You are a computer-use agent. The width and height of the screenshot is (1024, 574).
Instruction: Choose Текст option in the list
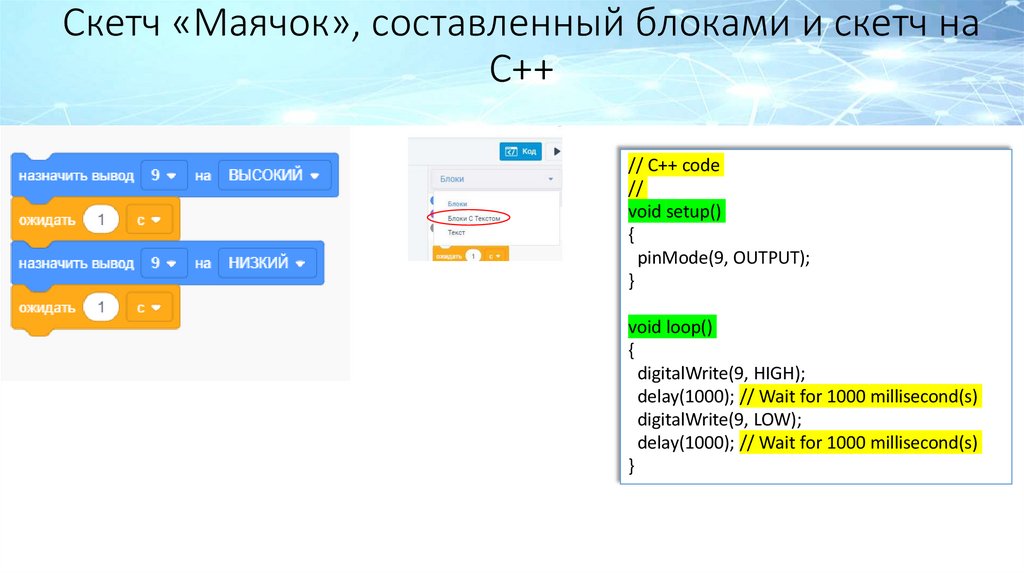(x=456, y=232)
